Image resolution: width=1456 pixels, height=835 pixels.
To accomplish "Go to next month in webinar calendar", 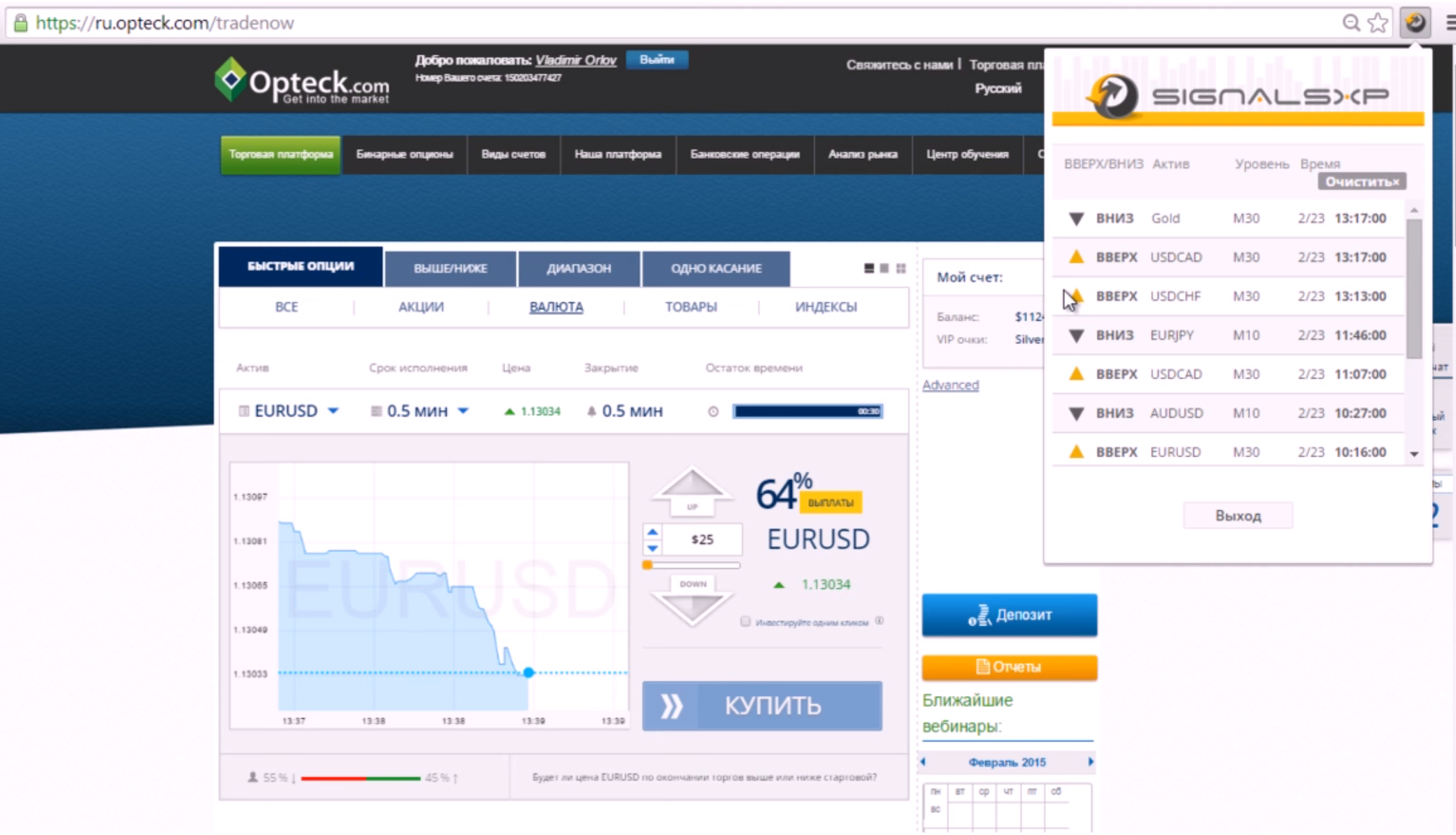I will pyautogui.click(x=1091, y=762).
